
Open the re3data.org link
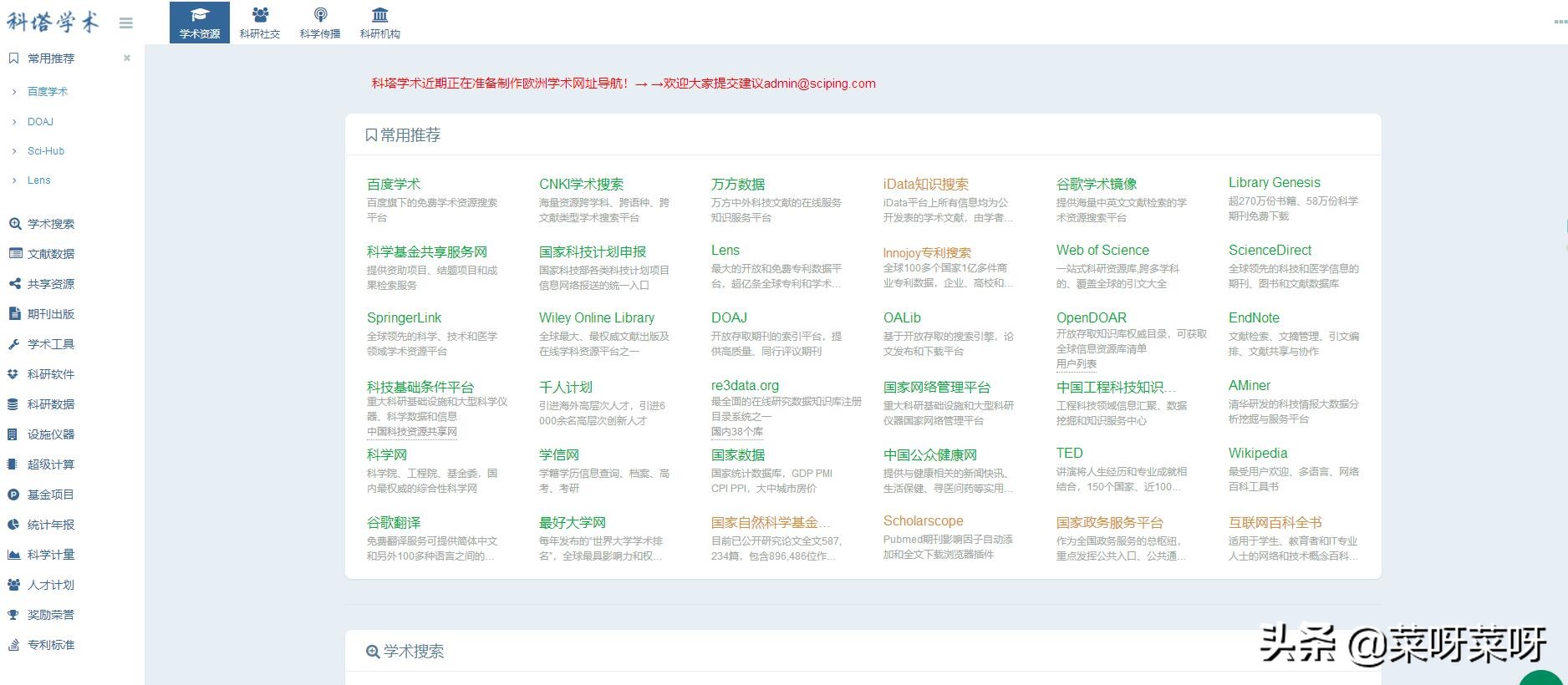(x=745, y=385)
